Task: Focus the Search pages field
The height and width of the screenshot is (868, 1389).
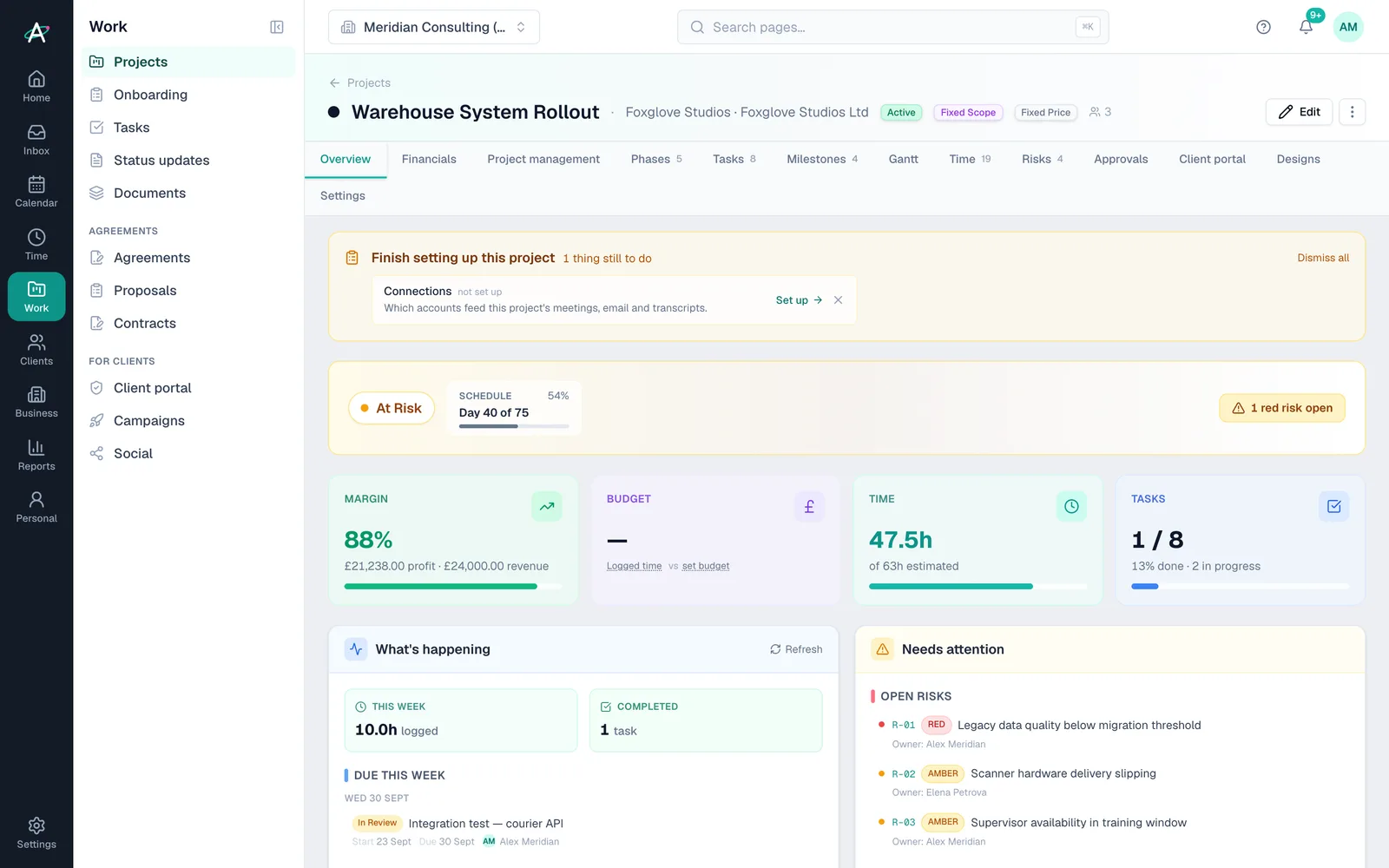Action: click(x=892, y=27)
